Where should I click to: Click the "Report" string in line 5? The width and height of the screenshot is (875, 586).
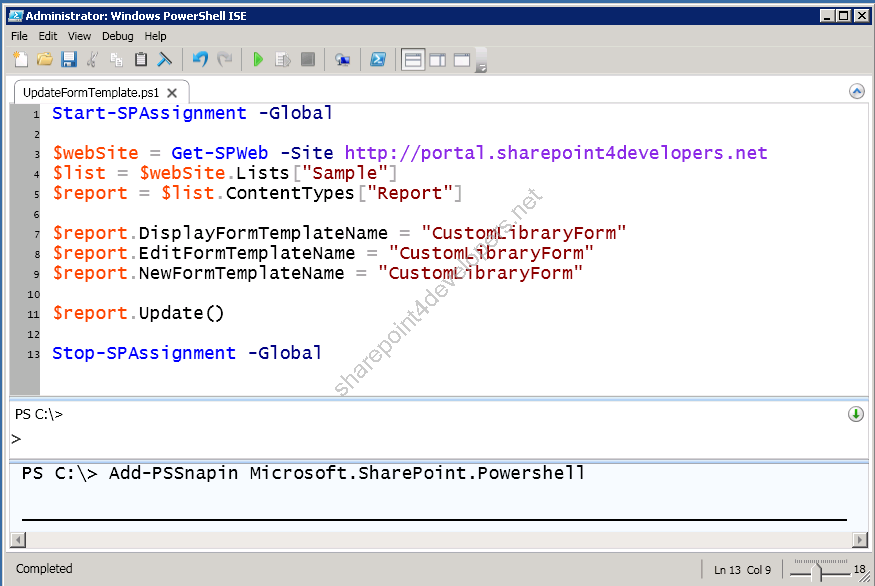410,193
